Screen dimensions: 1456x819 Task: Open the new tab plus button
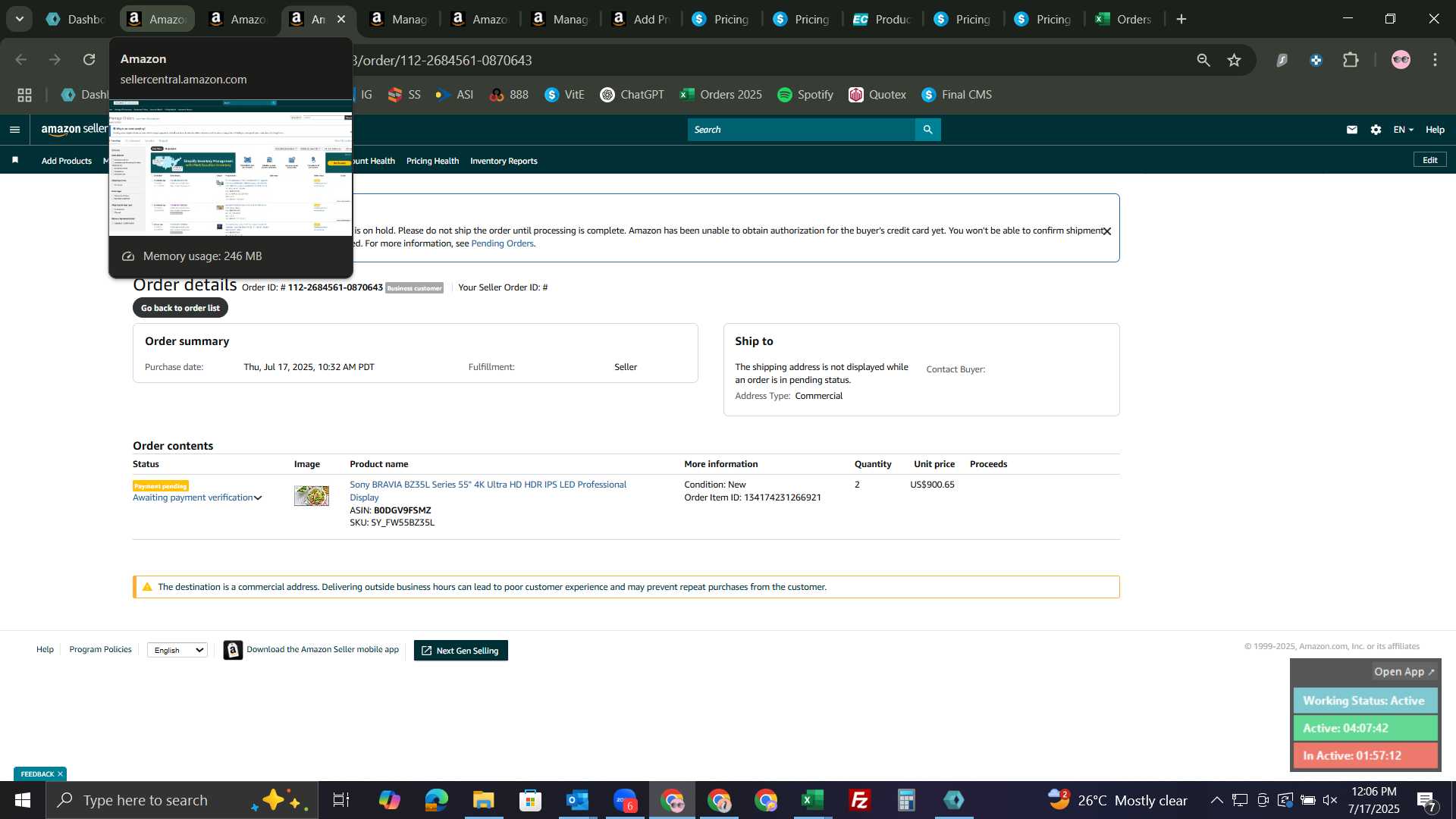click(1181, 19)
